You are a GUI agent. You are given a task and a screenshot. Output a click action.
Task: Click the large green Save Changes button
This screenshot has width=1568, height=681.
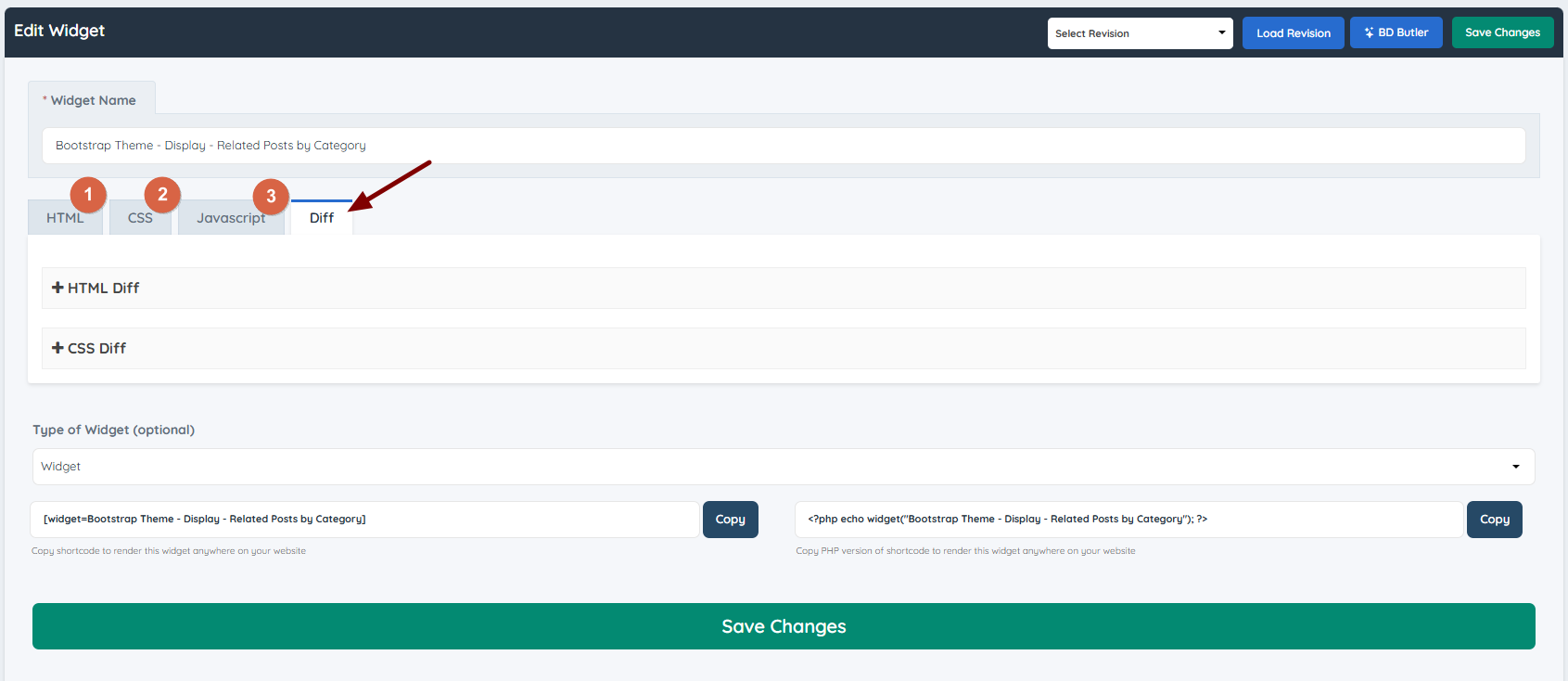click(x=784, y=626)
